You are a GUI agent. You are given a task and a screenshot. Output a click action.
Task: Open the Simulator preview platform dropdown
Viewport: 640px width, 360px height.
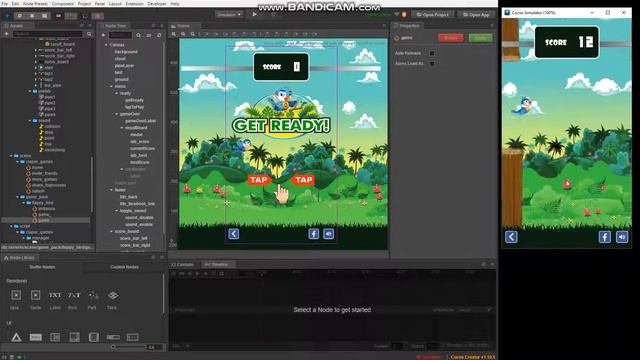229,15
